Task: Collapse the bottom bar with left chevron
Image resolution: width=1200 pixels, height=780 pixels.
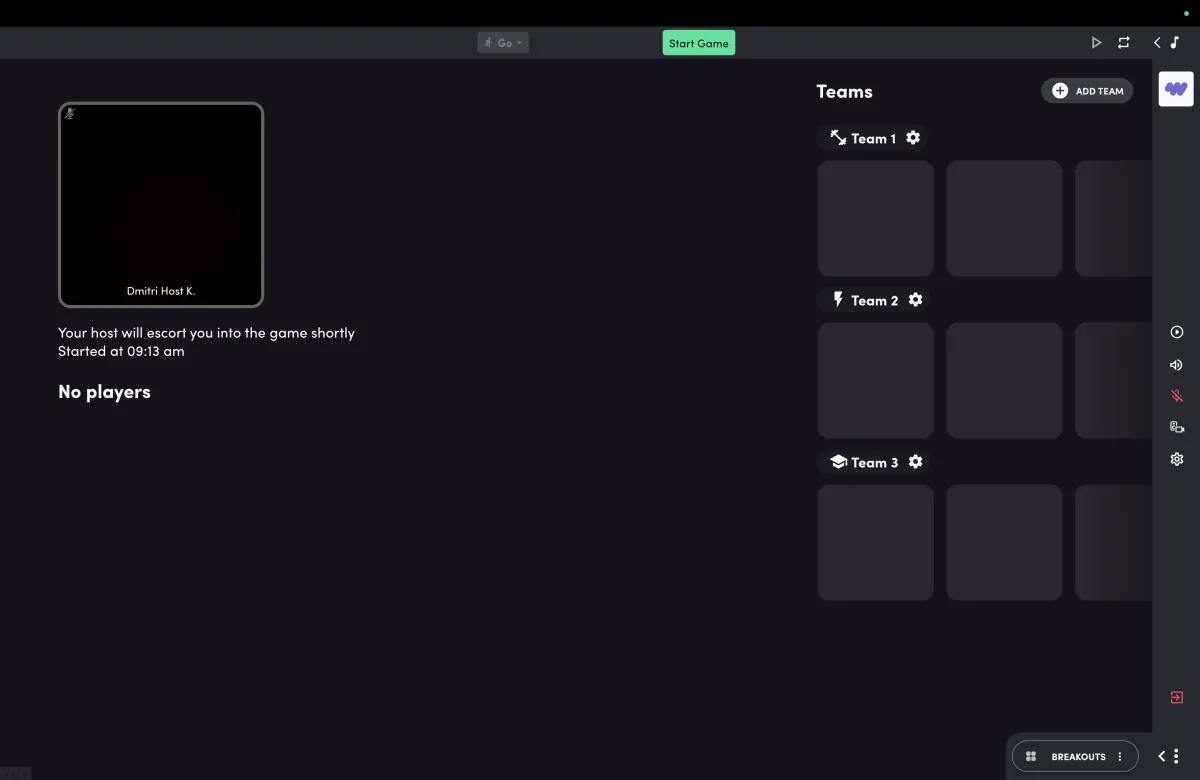Action: point(1162,757)
